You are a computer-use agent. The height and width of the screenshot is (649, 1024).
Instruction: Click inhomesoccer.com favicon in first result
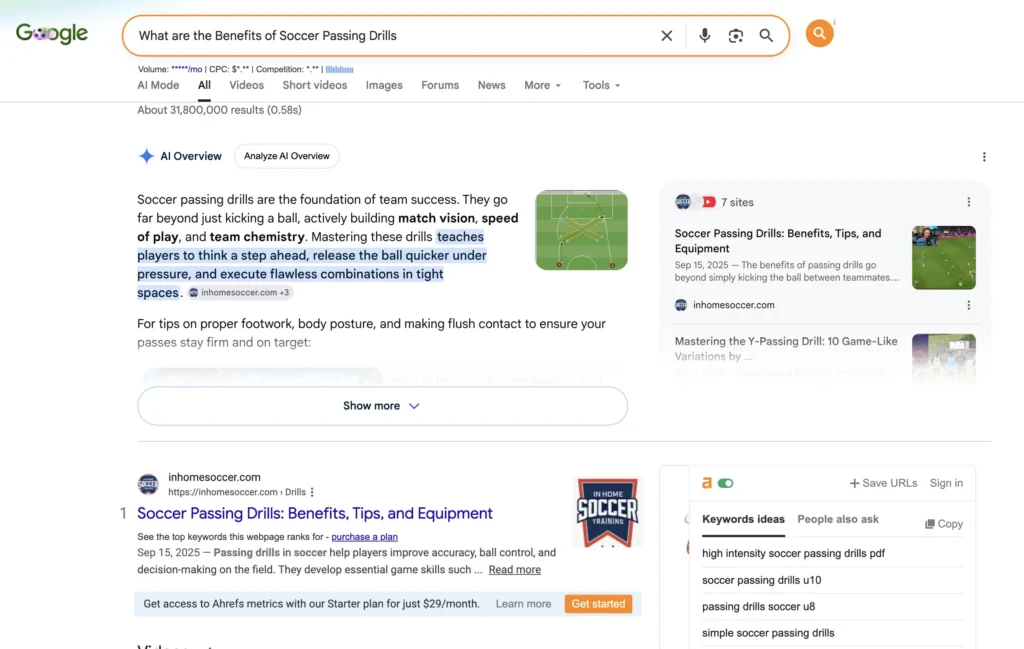pos(148,484)
